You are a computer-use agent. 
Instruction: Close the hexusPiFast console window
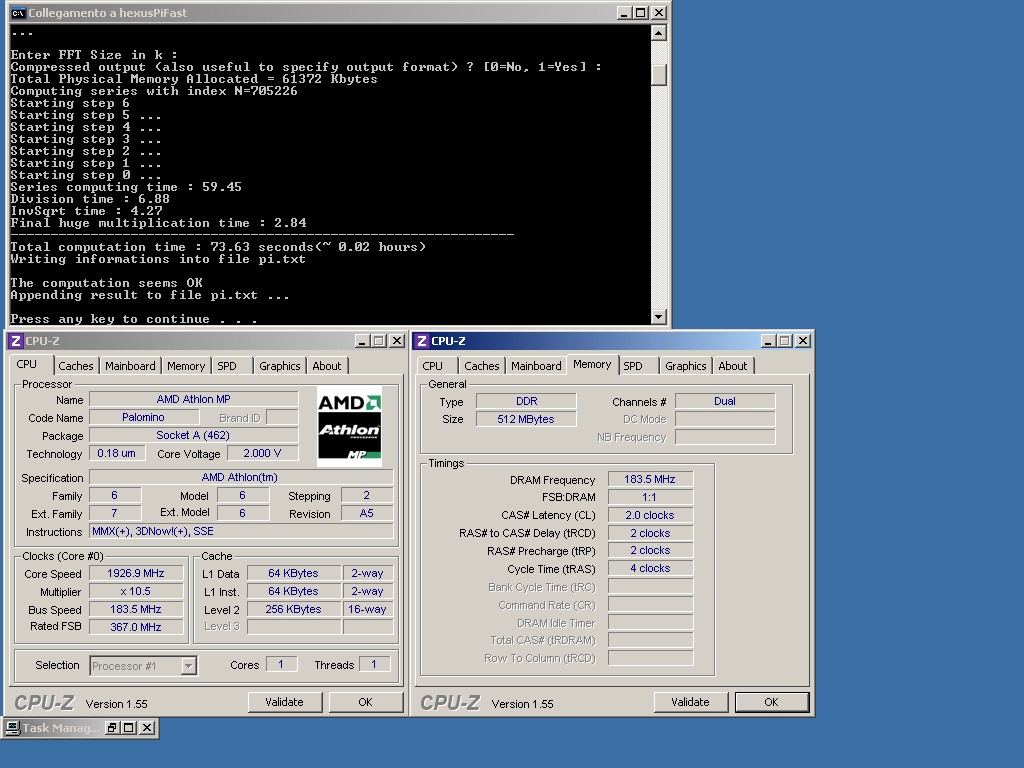point(659,12)
